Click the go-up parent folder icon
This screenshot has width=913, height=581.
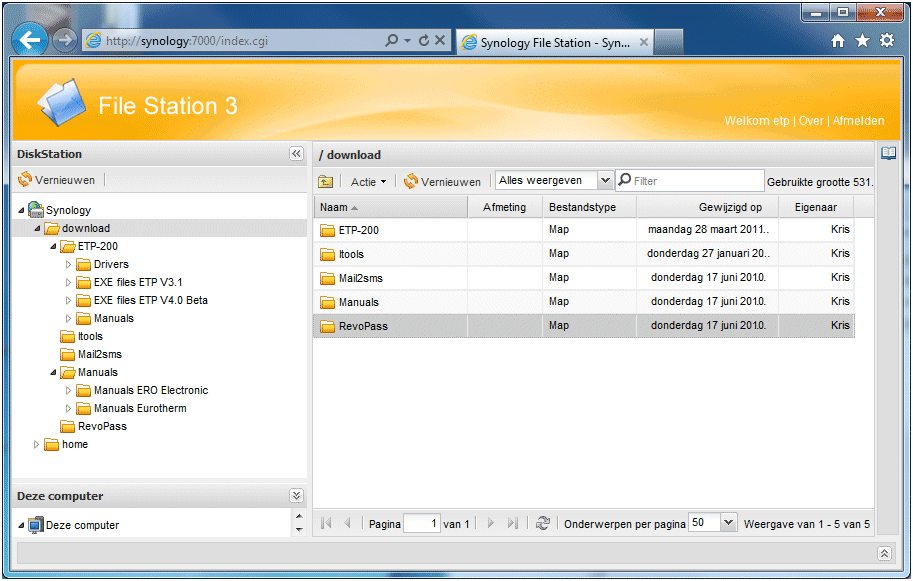tap(325, 182)
